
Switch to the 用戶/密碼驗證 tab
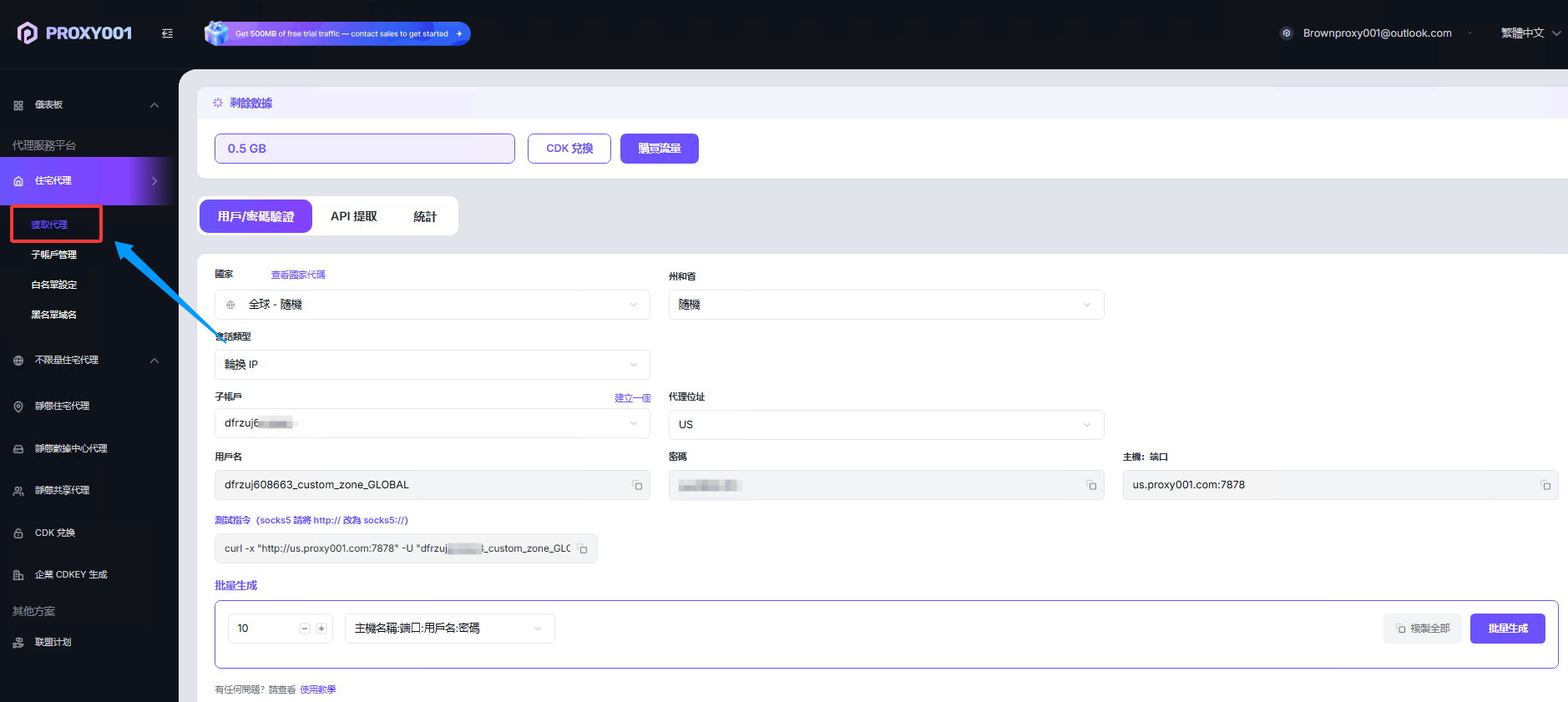[255, 216]
